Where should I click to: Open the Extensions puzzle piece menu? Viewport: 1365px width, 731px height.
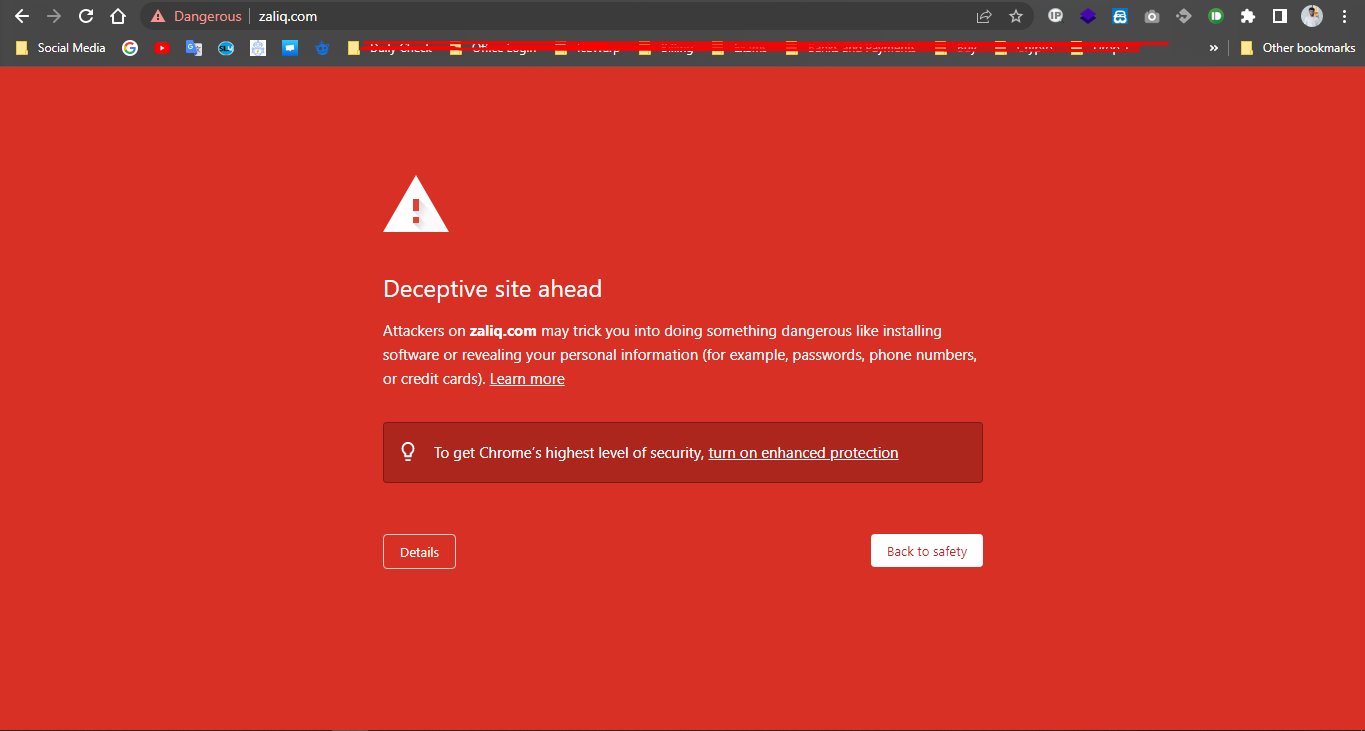[1247, 16]
